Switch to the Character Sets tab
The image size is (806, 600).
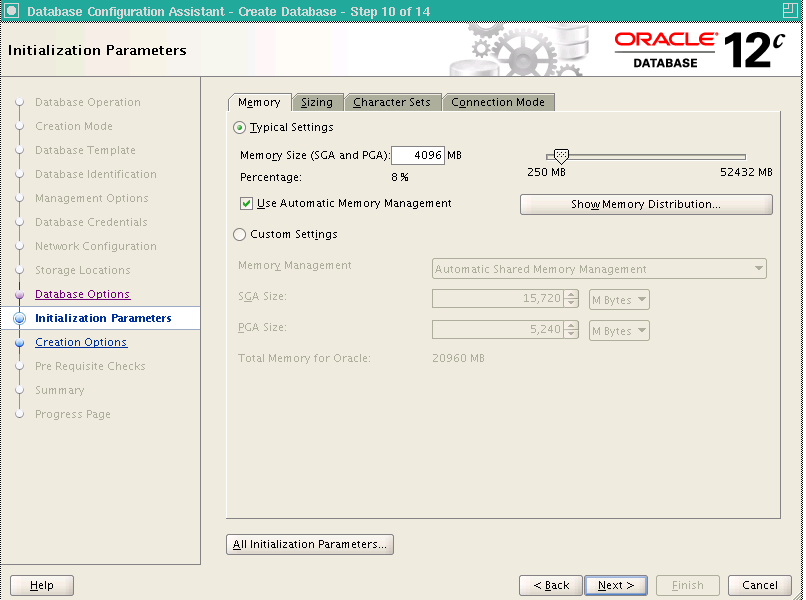pyautogui.click(x=392, y=102)
